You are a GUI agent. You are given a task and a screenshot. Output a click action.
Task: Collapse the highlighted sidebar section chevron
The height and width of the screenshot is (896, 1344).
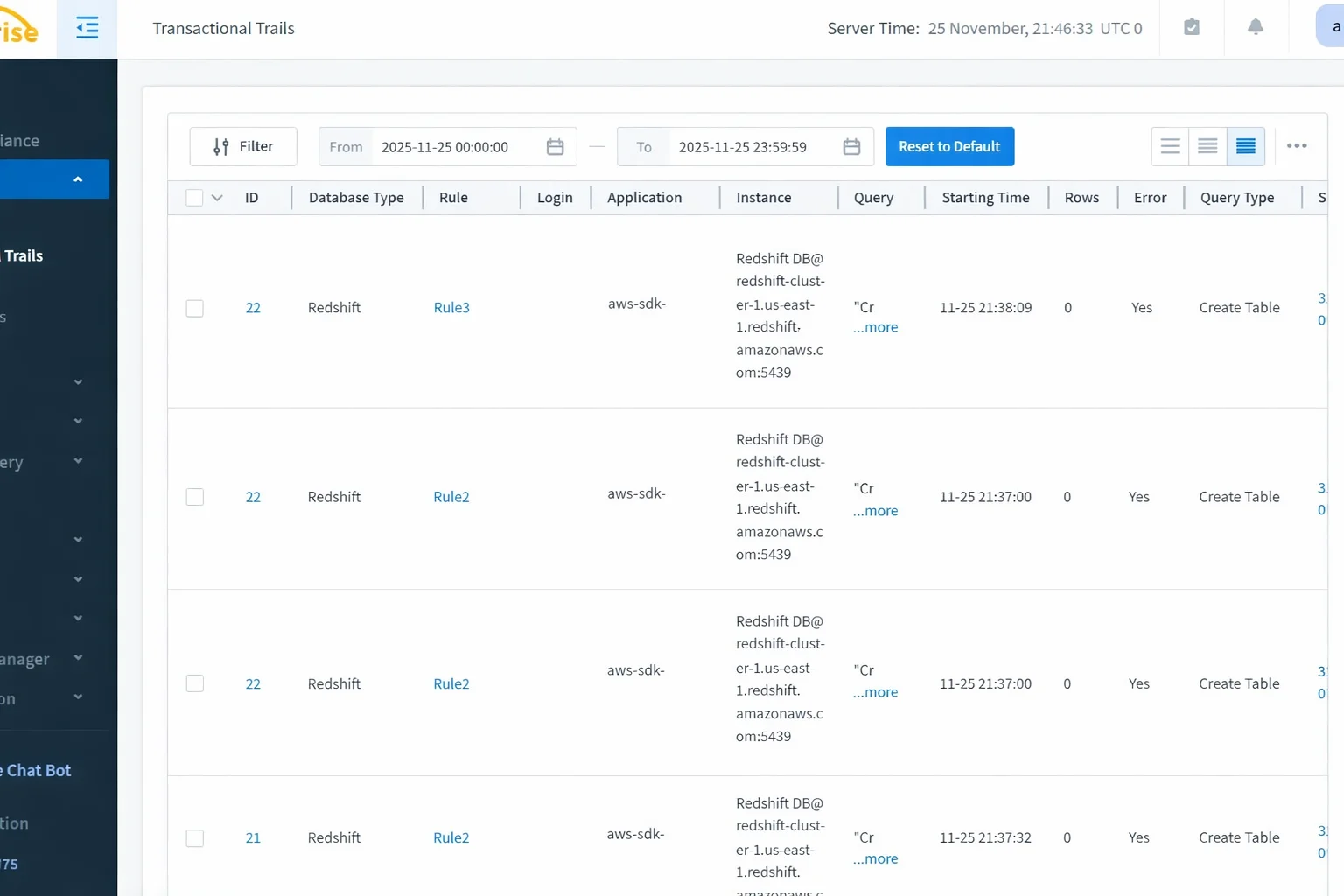click(78, 179)
